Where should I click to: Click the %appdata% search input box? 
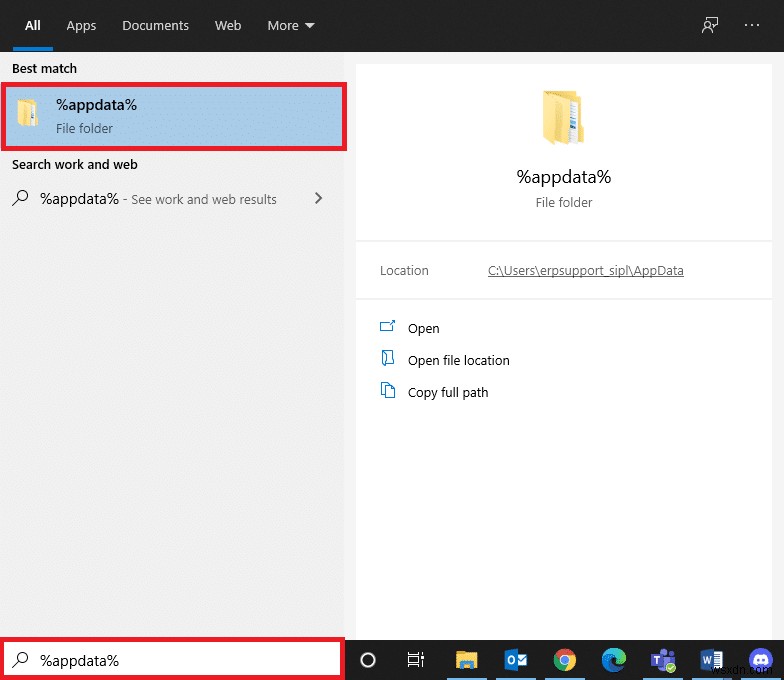click(x=180, y=660)
